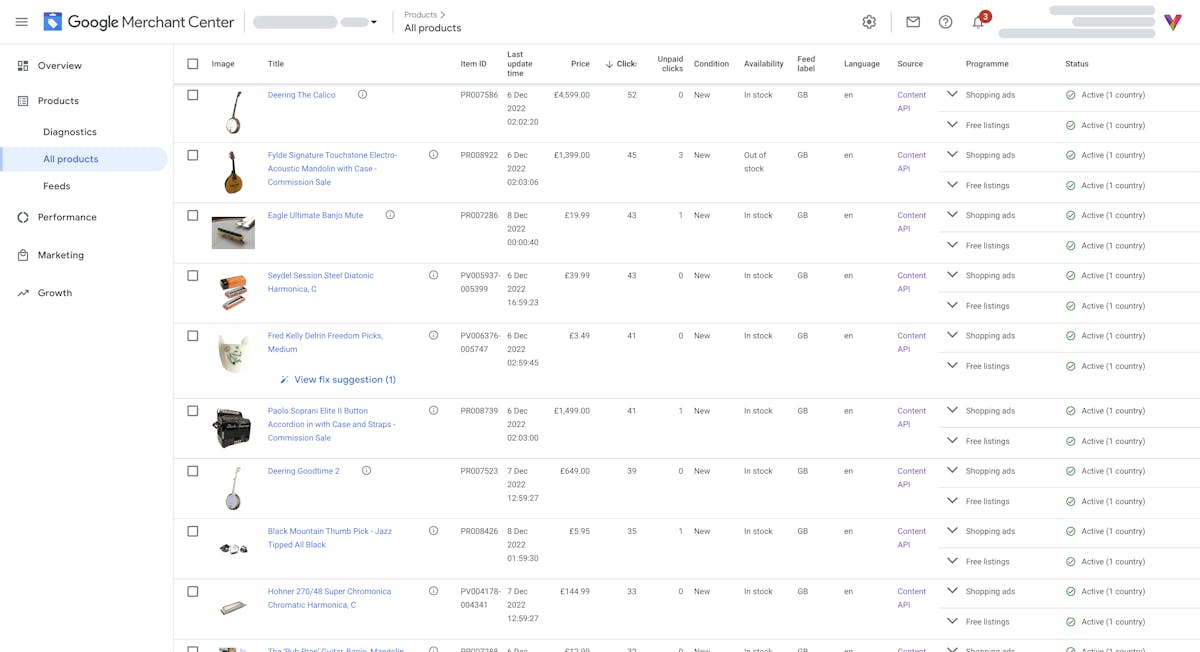Expand Shopping ads for Black Mountain Thumb Pick
This screenshot has width=1200, height=652.
pyautogui.click(x=952, y=530)
